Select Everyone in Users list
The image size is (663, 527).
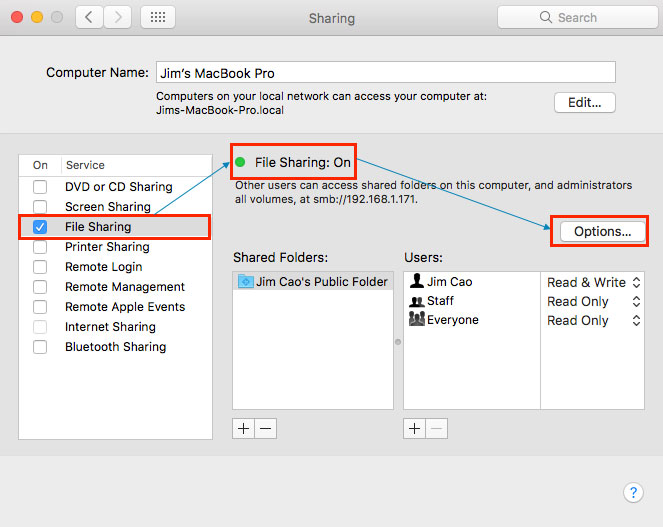(x=472, y=320)
